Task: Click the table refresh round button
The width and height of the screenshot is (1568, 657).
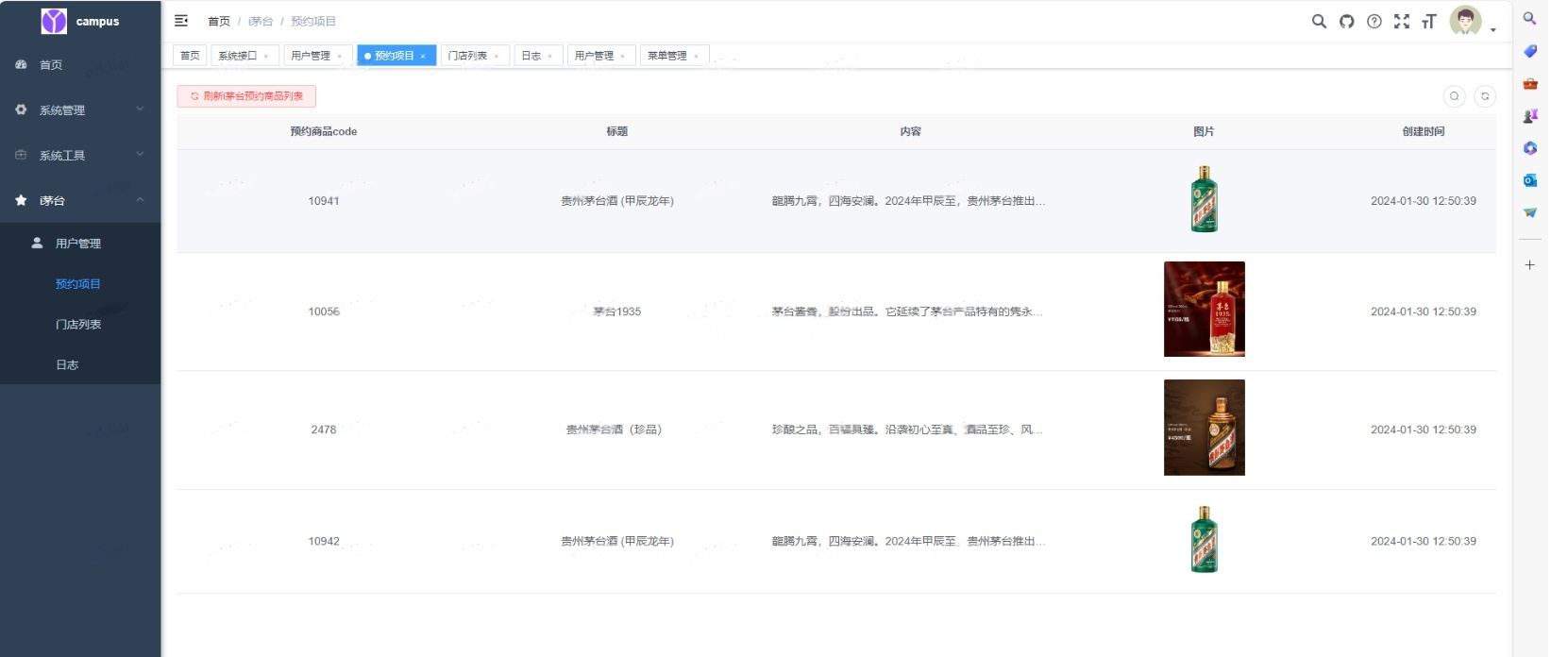Action: tap(1485, 96)
